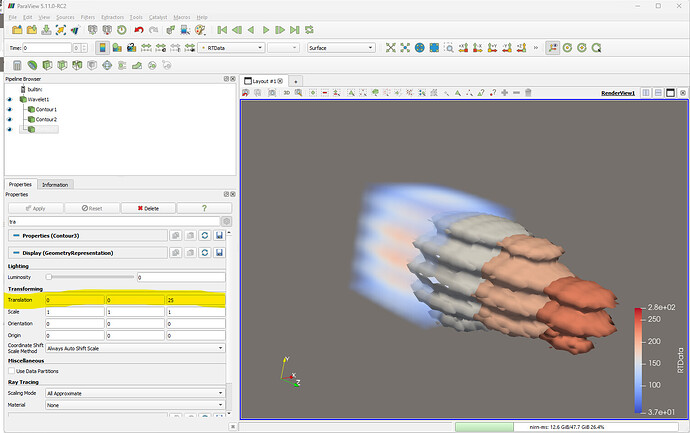Collapse Display (GeometryRepresentation) section

pos(16,253)
